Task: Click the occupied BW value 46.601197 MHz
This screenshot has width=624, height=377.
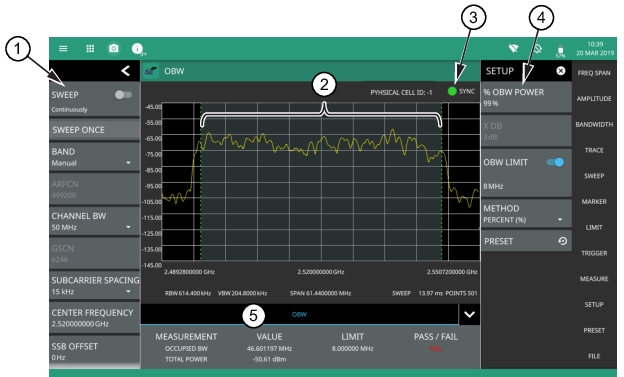Action: point(269,348)
